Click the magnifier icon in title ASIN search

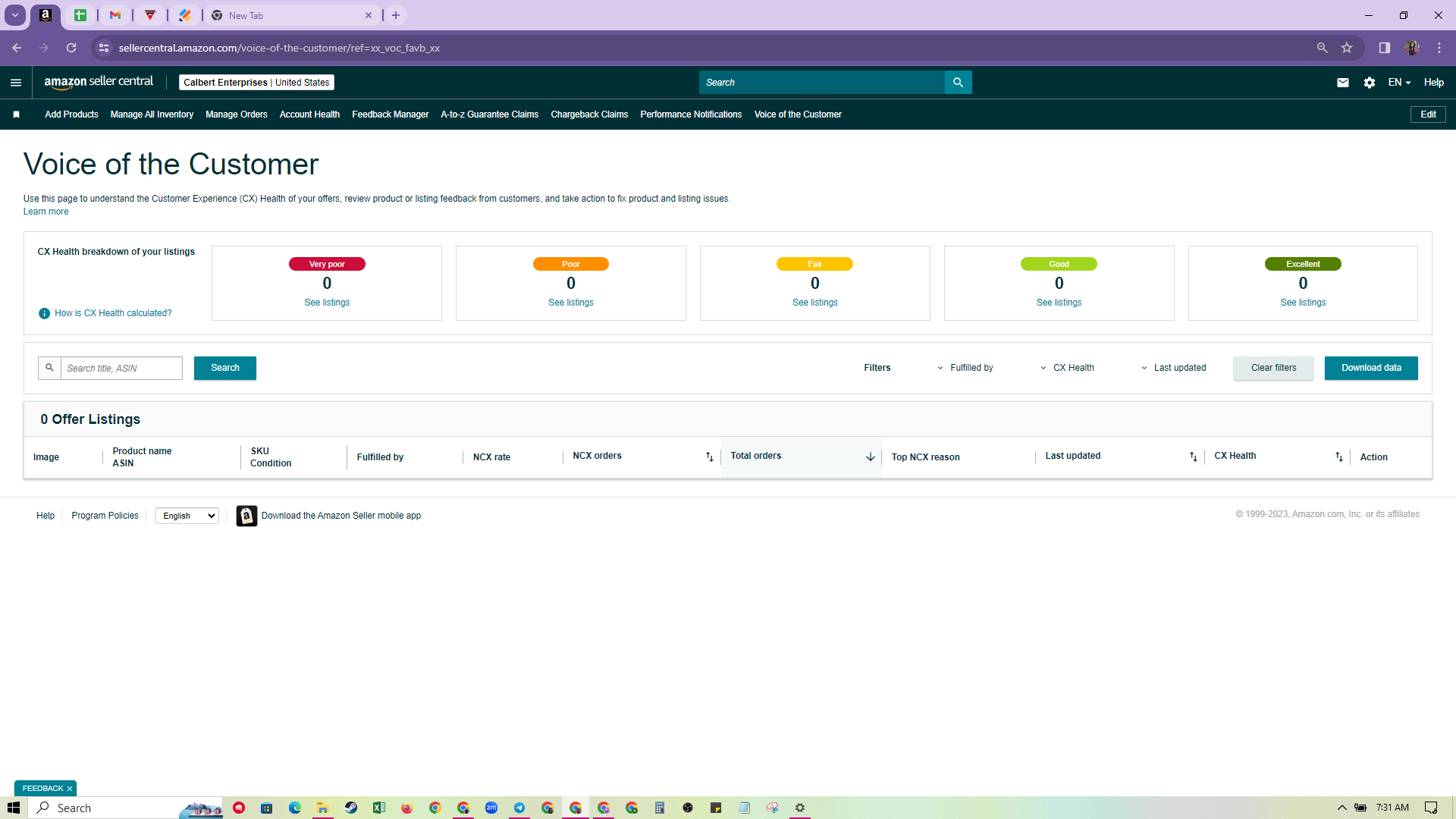pos(49,368)
